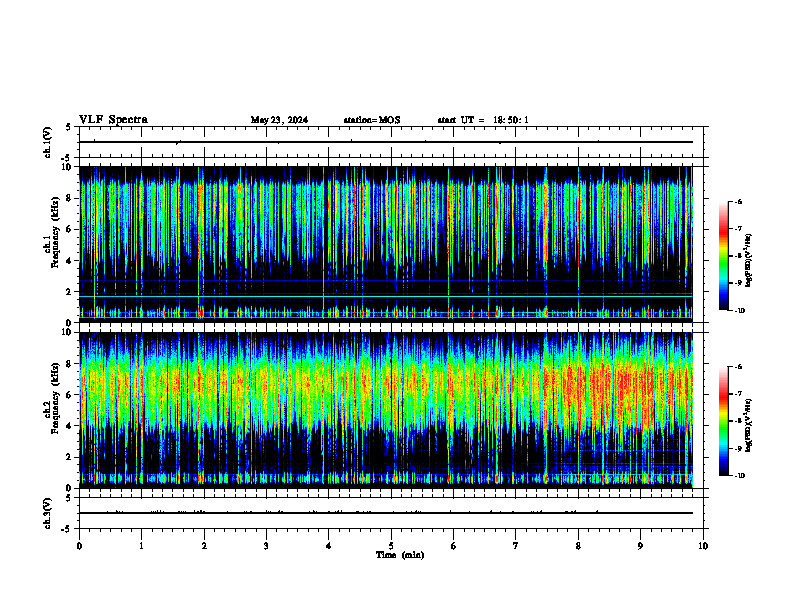Click the ch.1 colorbar log(PSD) label
Viewport: 792px width, 612px height.
pos(749,260)
